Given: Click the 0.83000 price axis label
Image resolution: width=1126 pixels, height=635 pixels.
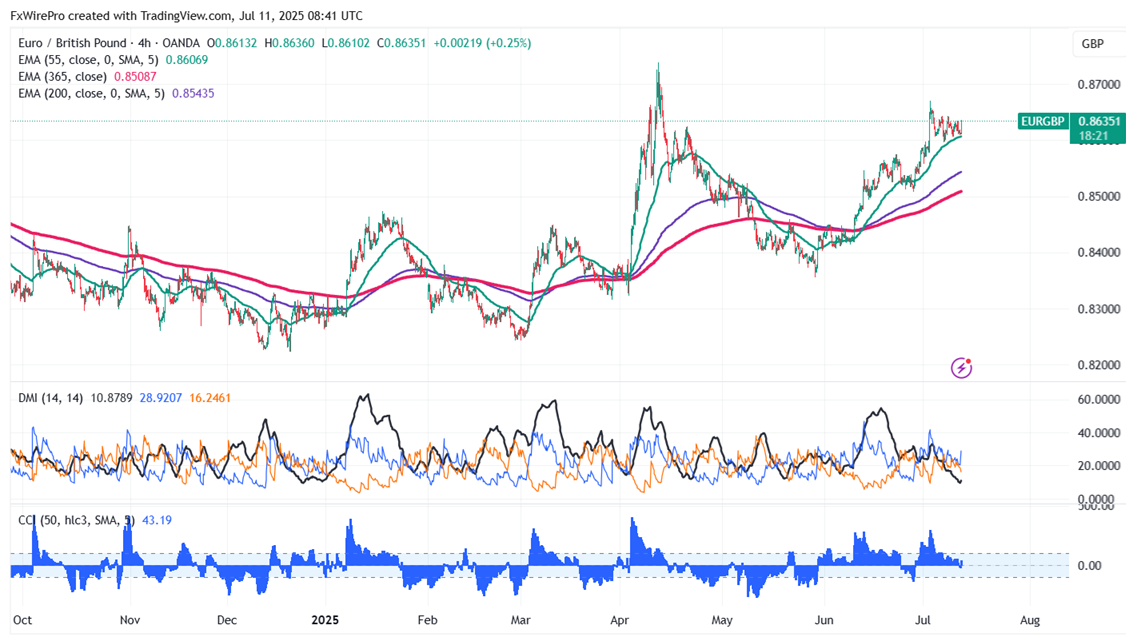Looking at the screenshot, I should pos(1099,309).
